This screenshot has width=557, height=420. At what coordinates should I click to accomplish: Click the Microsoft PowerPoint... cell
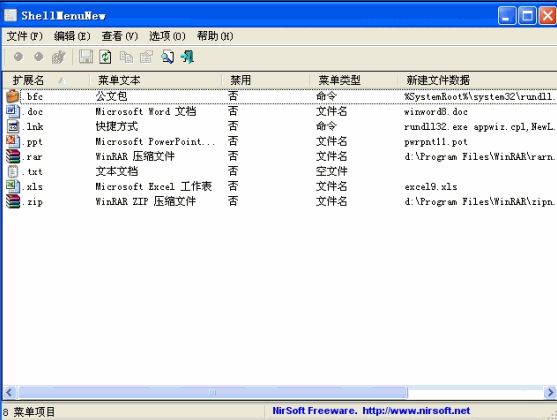tap(155, 141)
